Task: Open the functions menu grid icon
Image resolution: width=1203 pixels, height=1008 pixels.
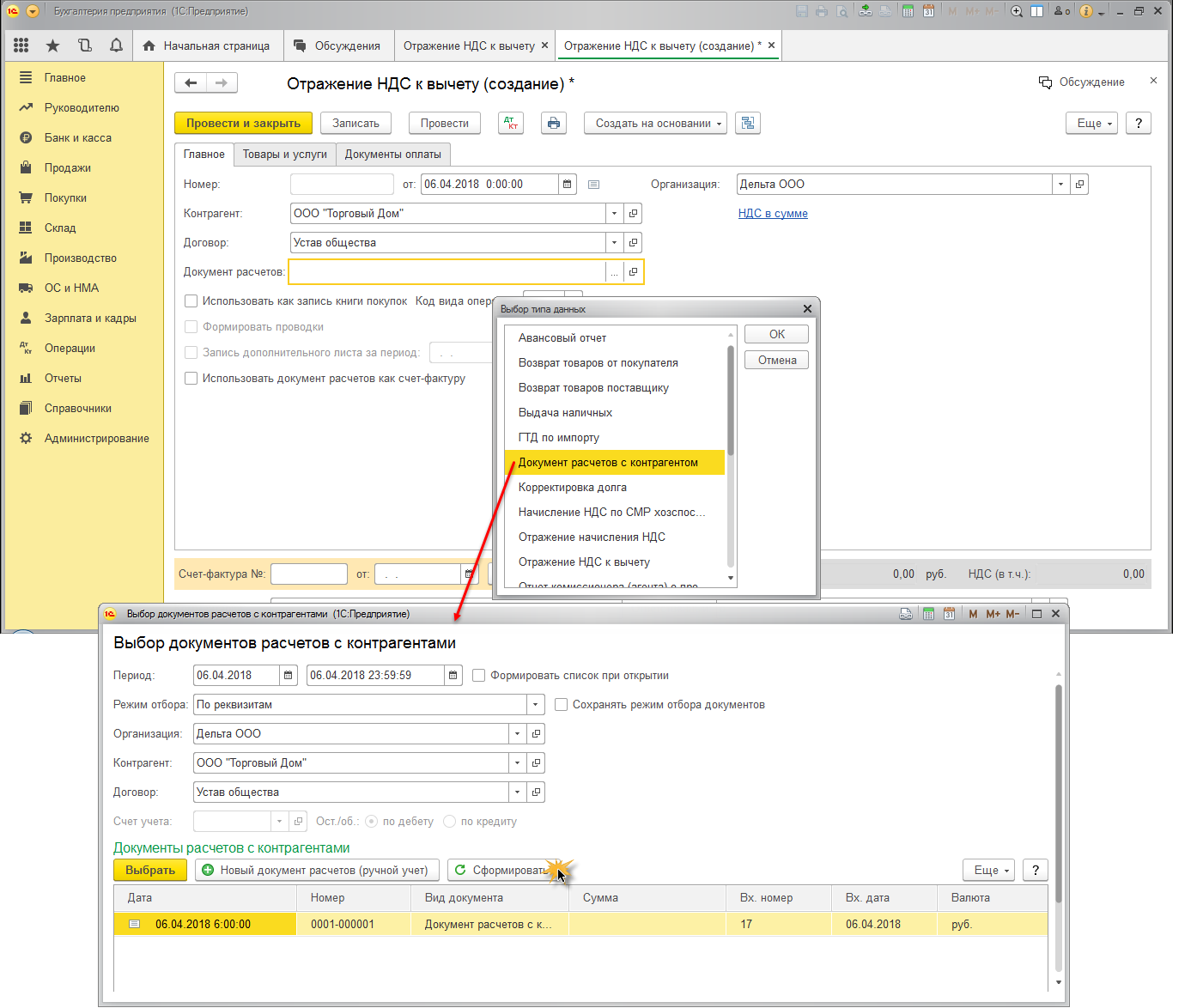Action: point(21,46)
